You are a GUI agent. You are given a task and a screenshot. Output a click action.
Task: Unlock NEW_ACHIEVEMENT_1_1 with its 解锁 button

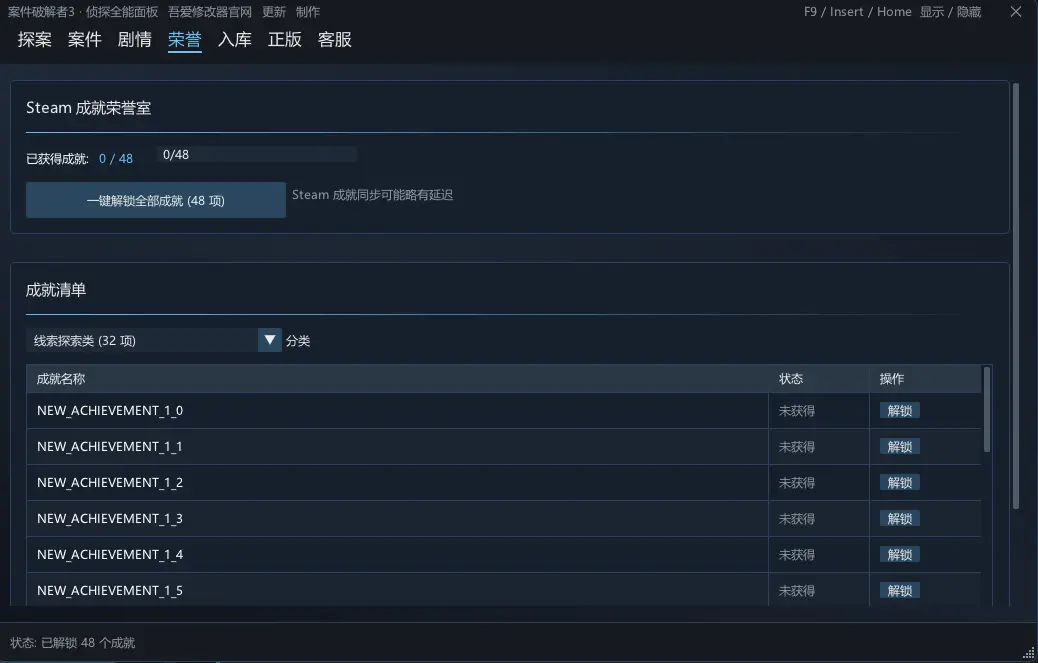(900, 447)
